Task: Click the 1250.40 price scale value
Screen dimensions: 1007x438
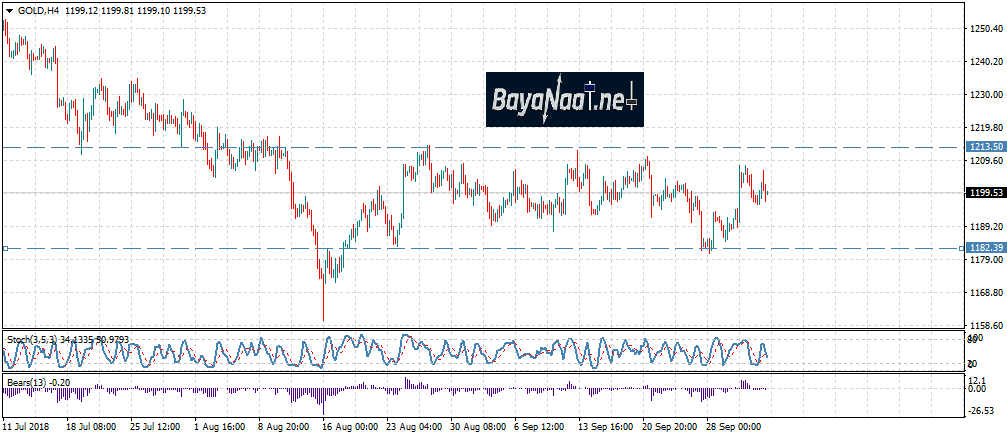Action: (984, 29)
